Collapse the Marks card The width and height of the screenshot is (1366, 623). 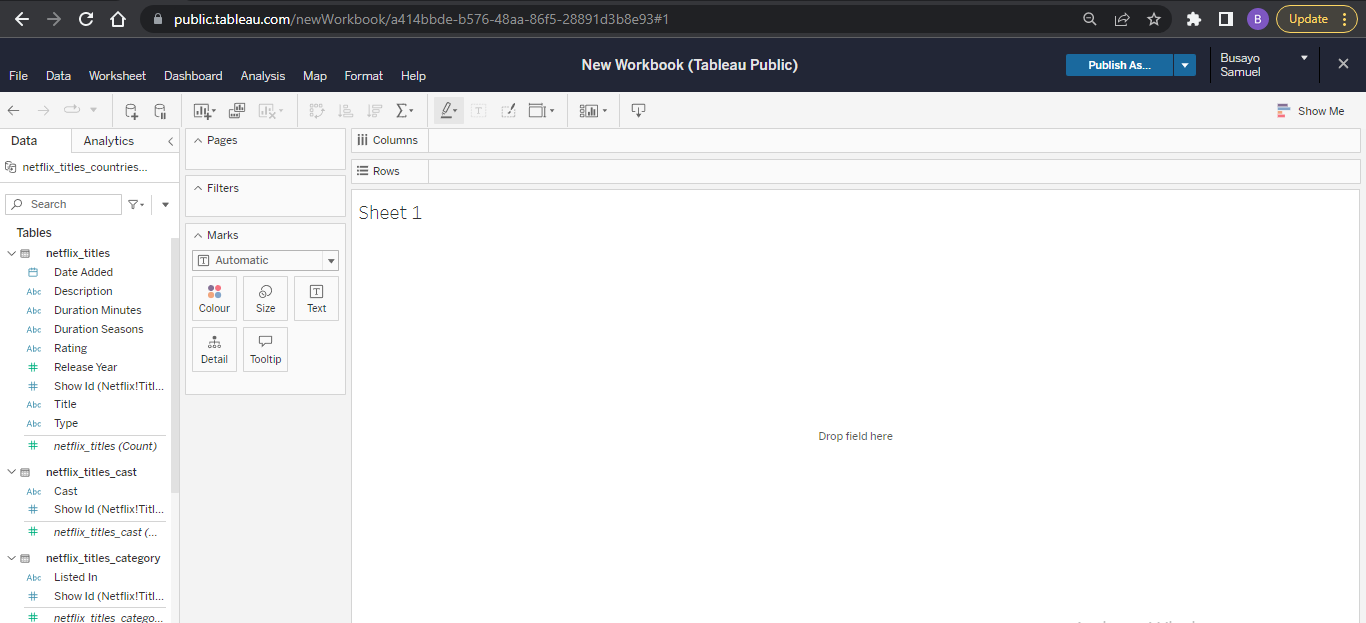pyautogui.click(x=197, y=235)
